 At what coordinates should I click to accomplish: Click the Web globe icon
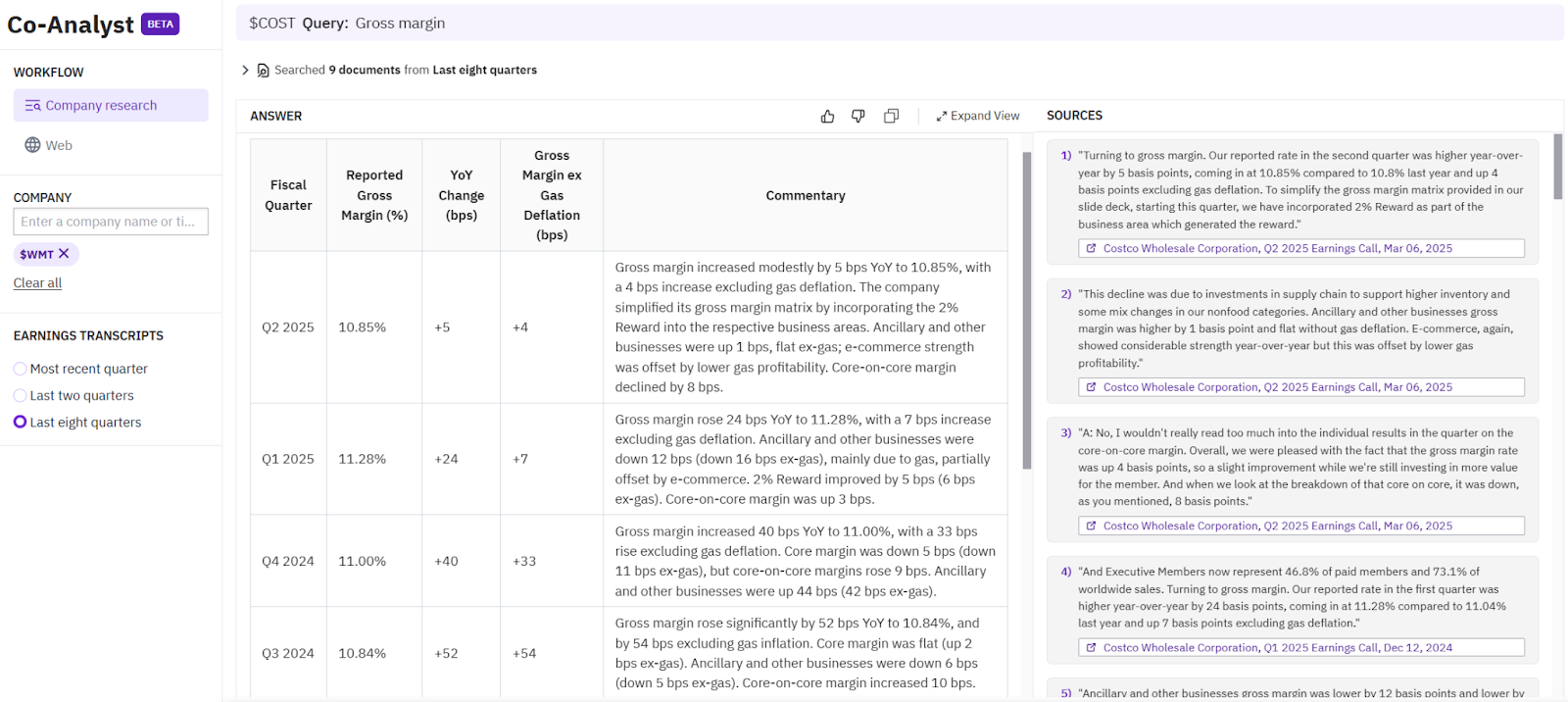tap(32, 145)
